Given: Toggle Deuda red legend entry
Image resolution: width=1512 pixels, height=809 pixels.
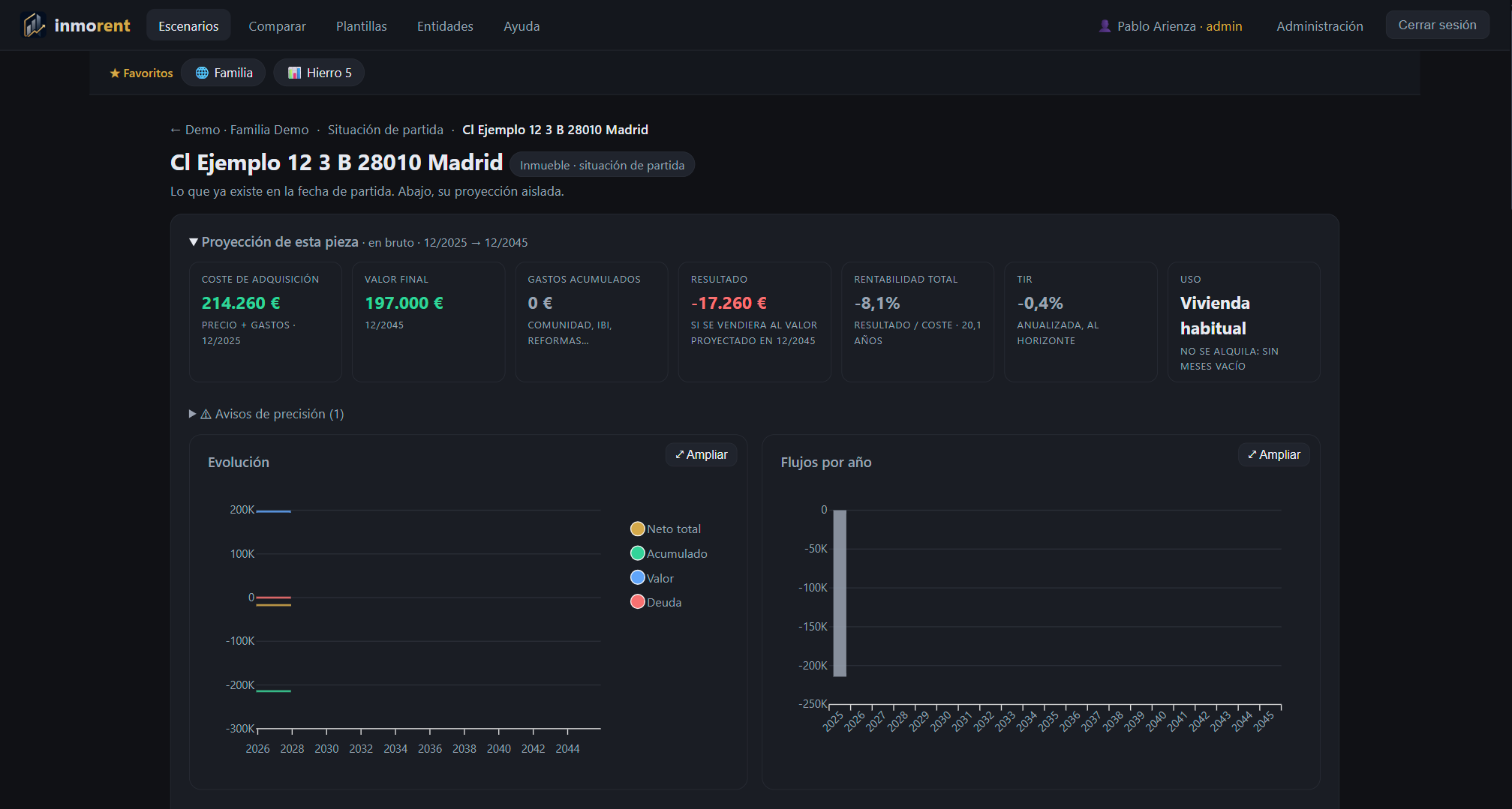Looking at the screenshot, I should click(x=656, y=602).
